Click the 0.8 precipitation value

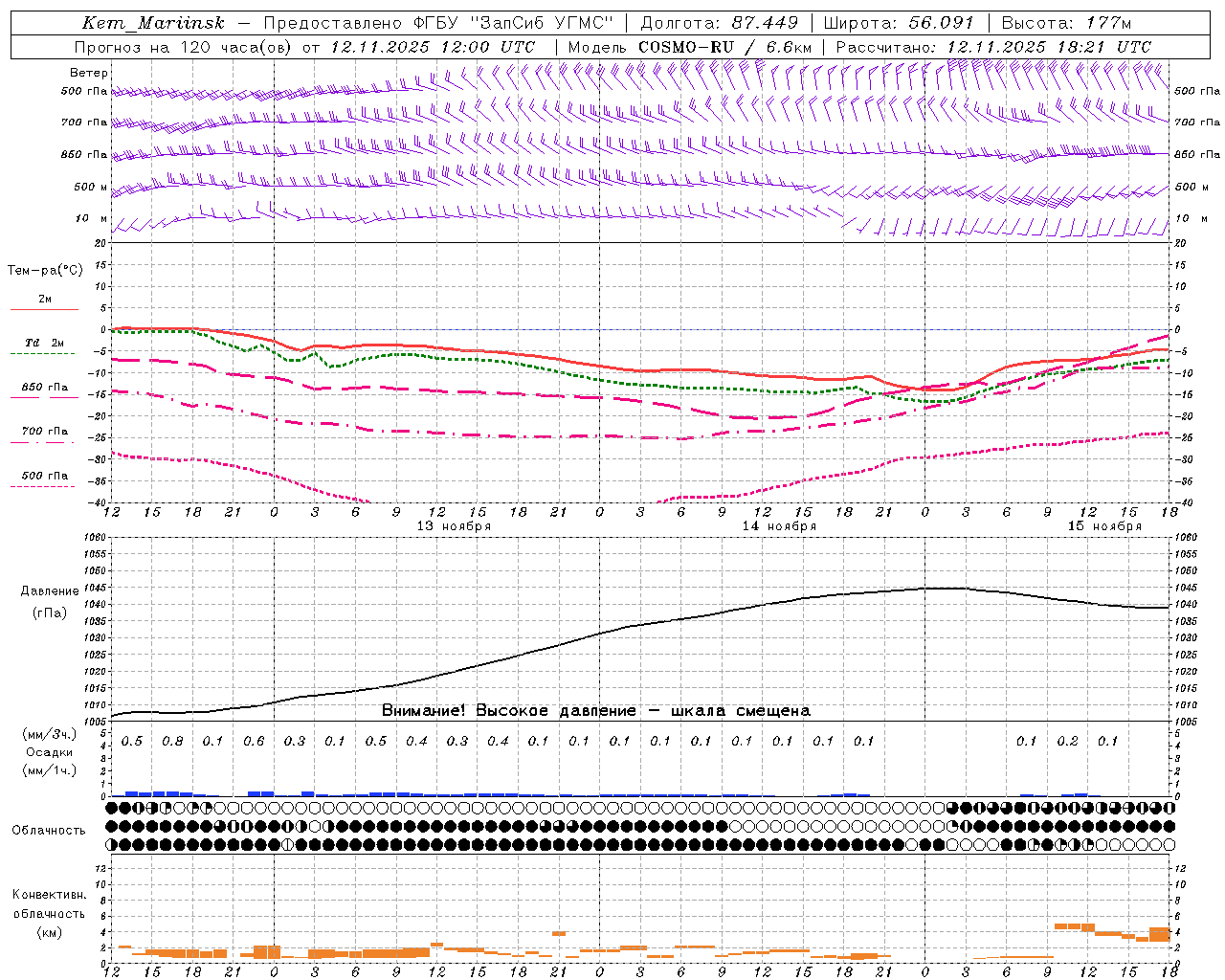172,741
